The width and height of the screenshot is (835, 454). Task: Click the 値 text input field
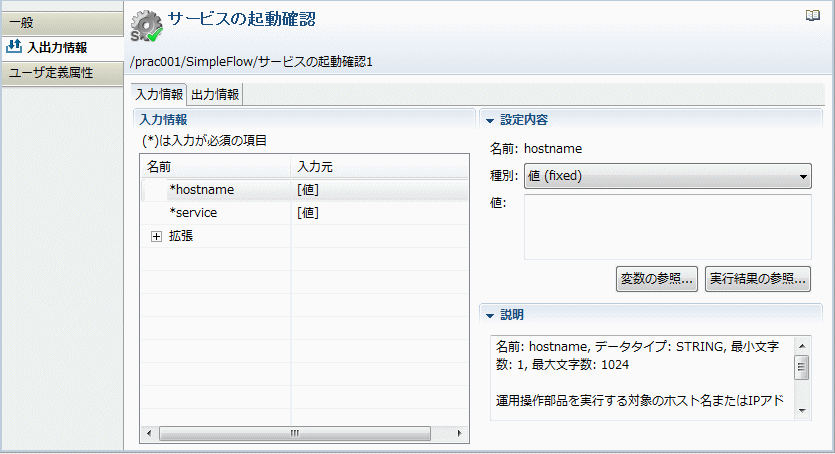pyautogui.click(x=668, y=227)
